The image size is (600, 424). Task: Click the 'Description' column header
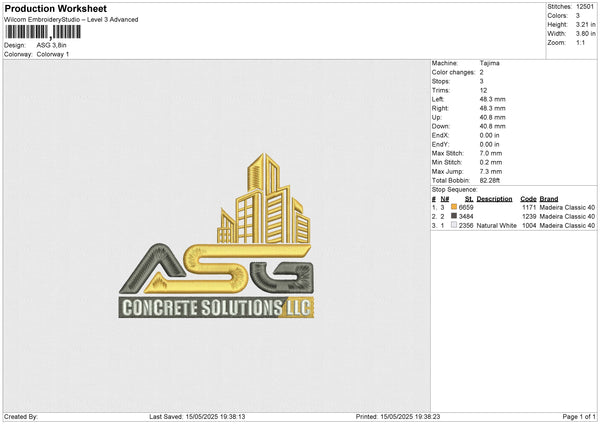click(494, 199)
